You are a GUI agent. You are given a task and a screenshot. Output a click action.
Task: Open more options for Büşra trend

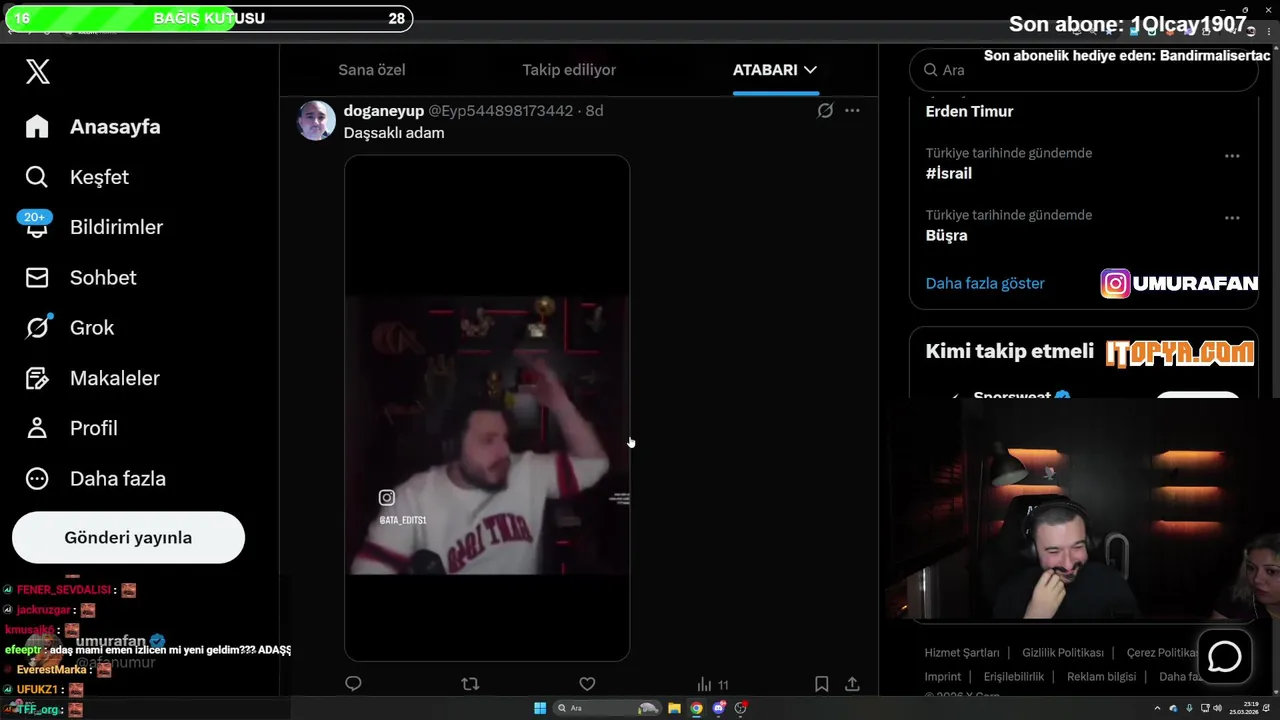1232,218
